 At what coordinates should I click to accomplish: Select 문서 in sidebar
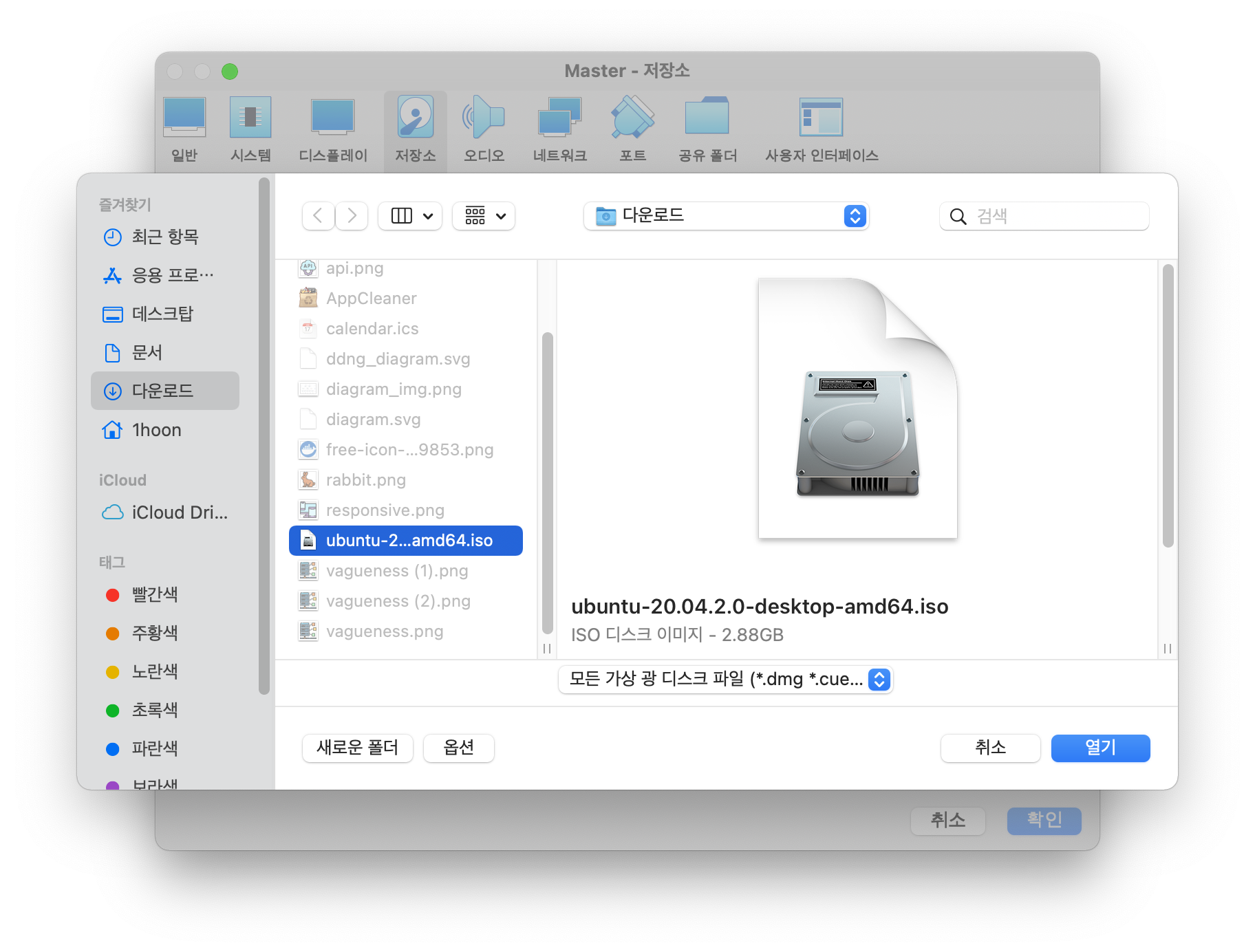pos(165,353)
